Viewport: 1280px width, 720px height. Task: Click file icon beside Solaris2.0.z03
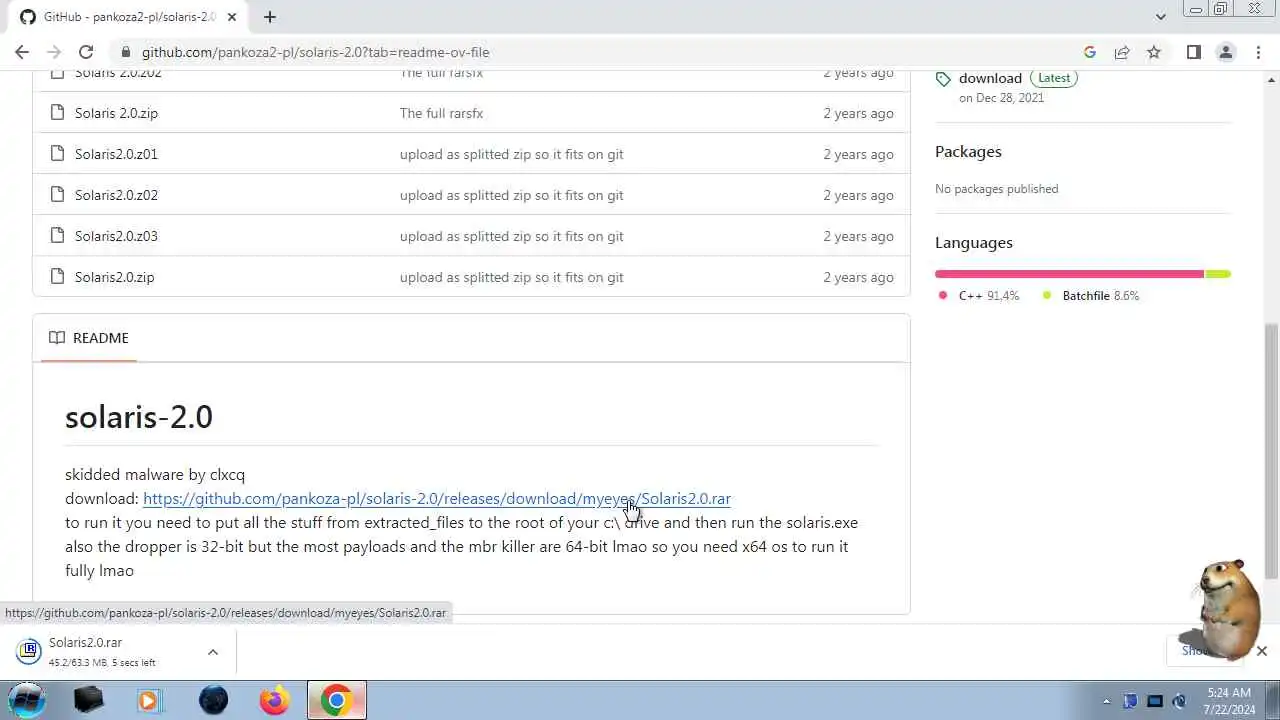pyautogui.click(x=56, y=236)
